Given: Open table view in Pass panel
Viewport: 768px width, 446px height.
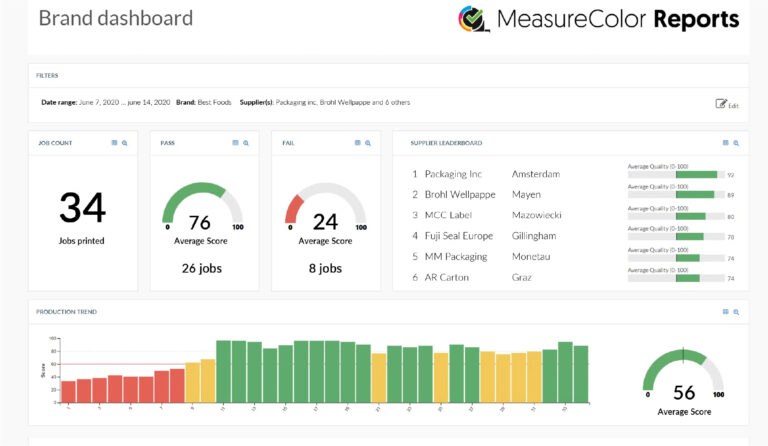Looking at the screenshot, I should pos(235,143).
